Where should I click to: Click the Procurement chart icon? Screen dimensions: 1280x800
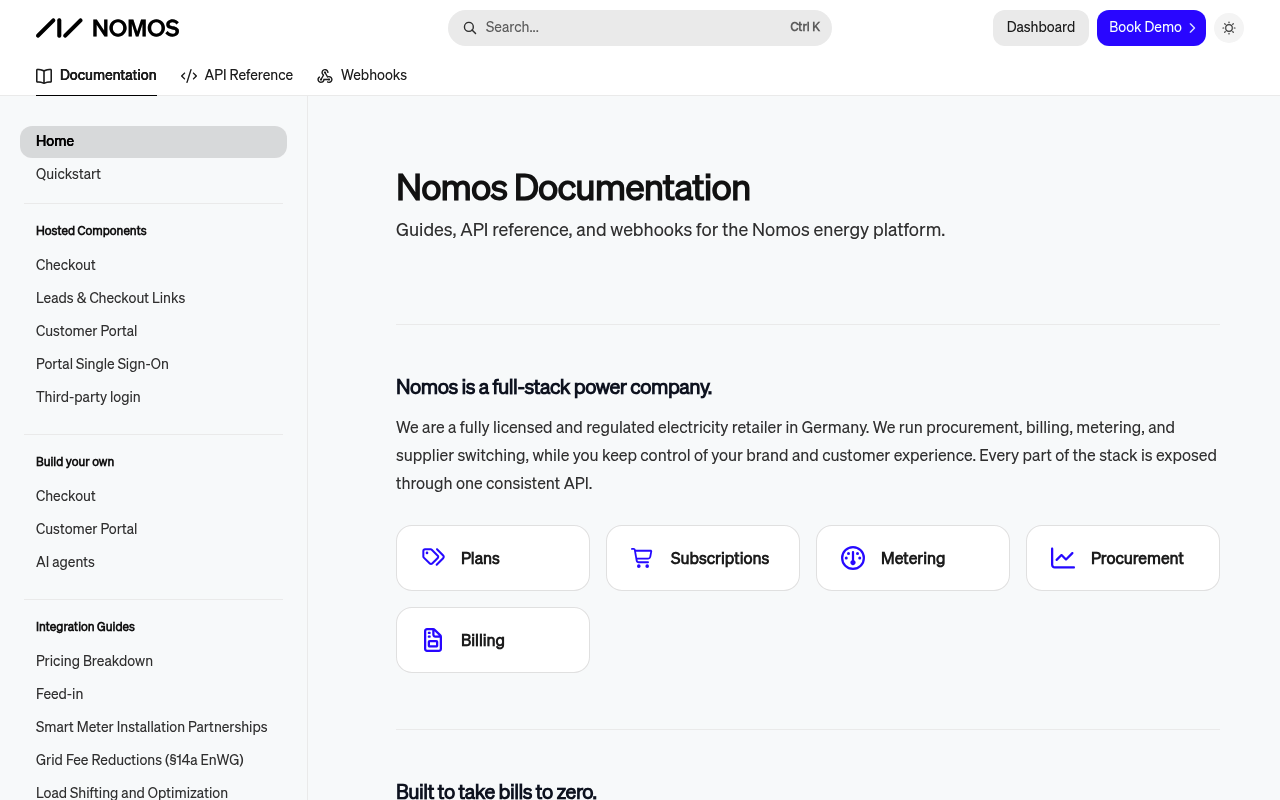1063,558
